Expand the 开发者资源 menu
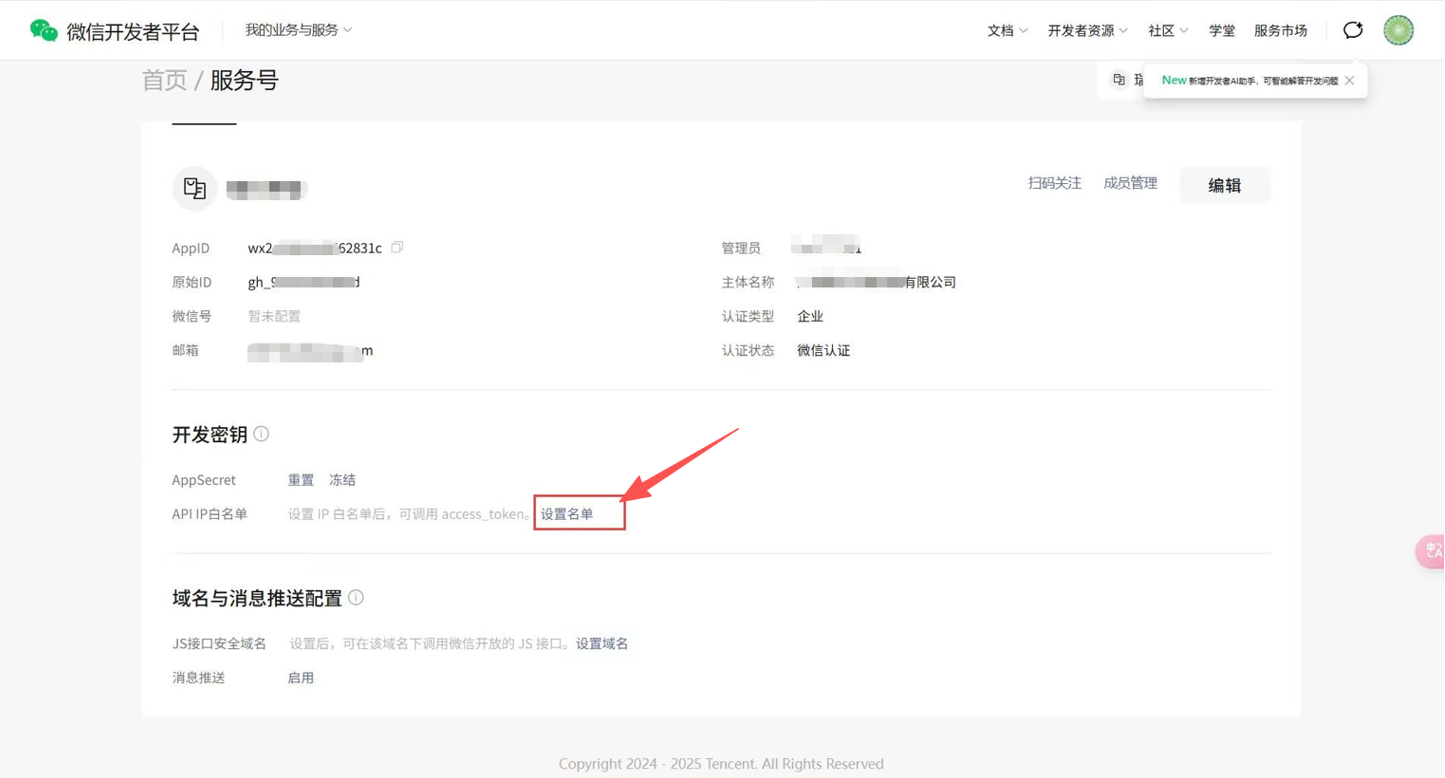The width and height of the screenshot is (1445, 778). coord(1088,31)
